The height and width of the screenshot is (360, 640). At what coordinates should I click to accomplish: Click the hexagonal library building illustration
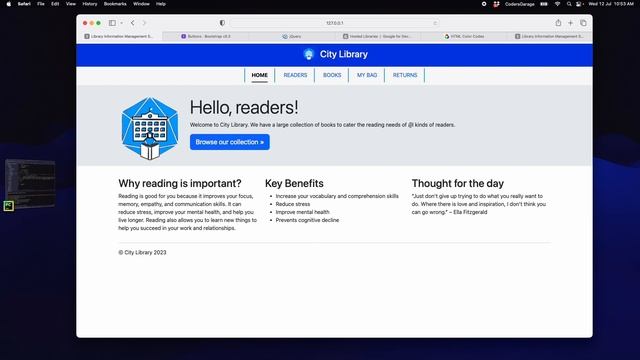[x=150, y=129]
